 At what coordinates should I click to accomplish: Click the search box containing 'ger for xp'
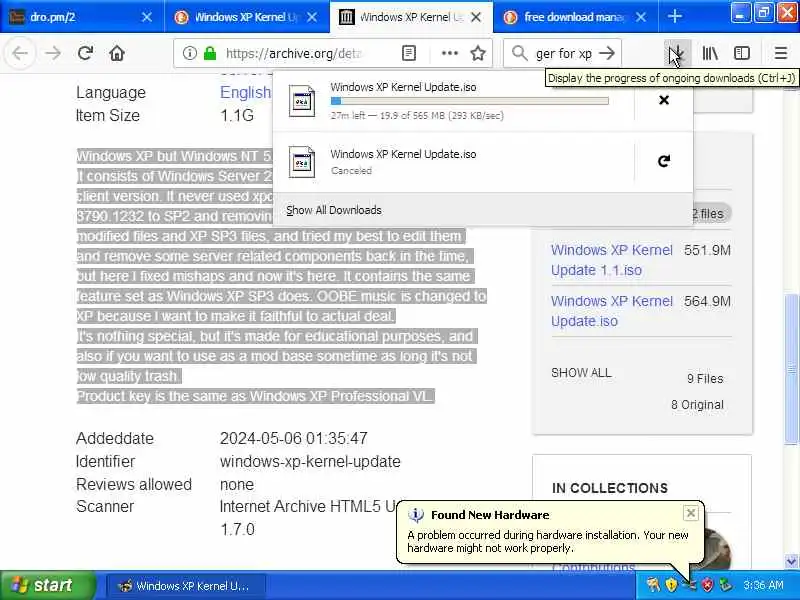click(x=563, y=53)
